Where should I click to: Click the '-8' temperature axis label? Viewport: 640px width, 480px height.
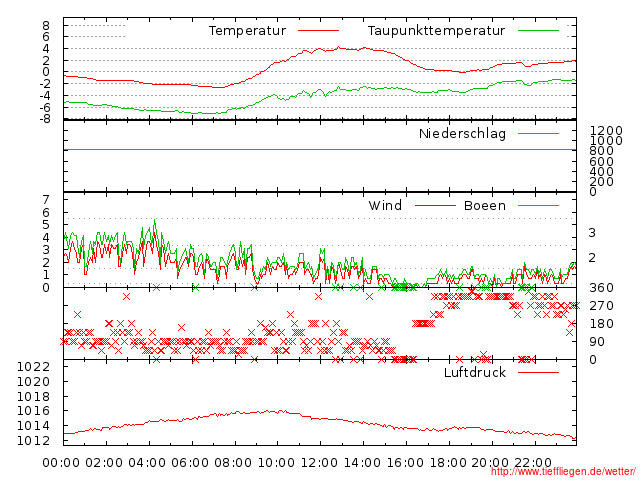(44, 119)
